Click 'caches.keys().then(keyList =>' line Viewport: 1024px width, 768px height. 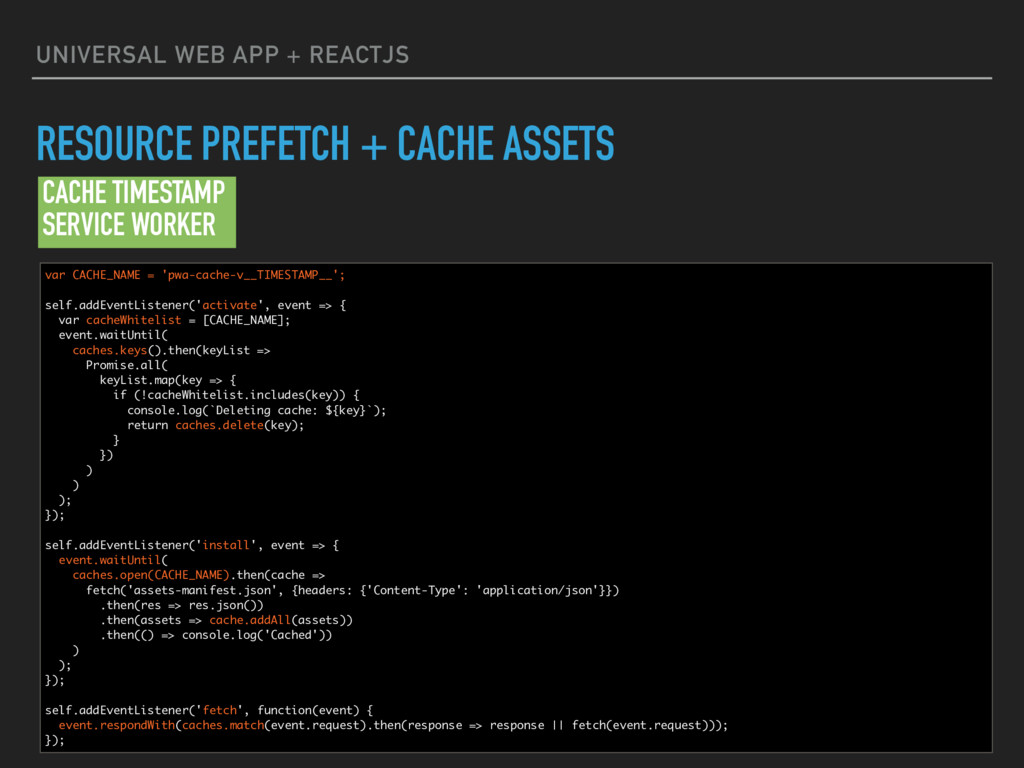click(x=171, y=350)
